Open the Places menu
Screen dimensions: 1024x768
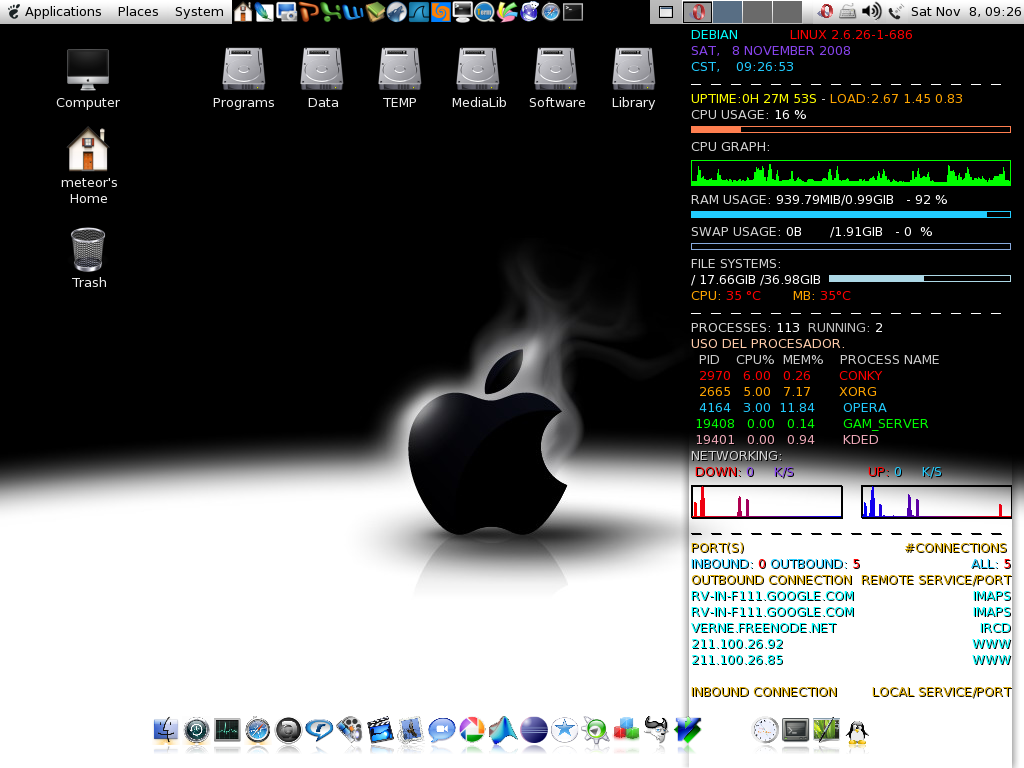138,12
